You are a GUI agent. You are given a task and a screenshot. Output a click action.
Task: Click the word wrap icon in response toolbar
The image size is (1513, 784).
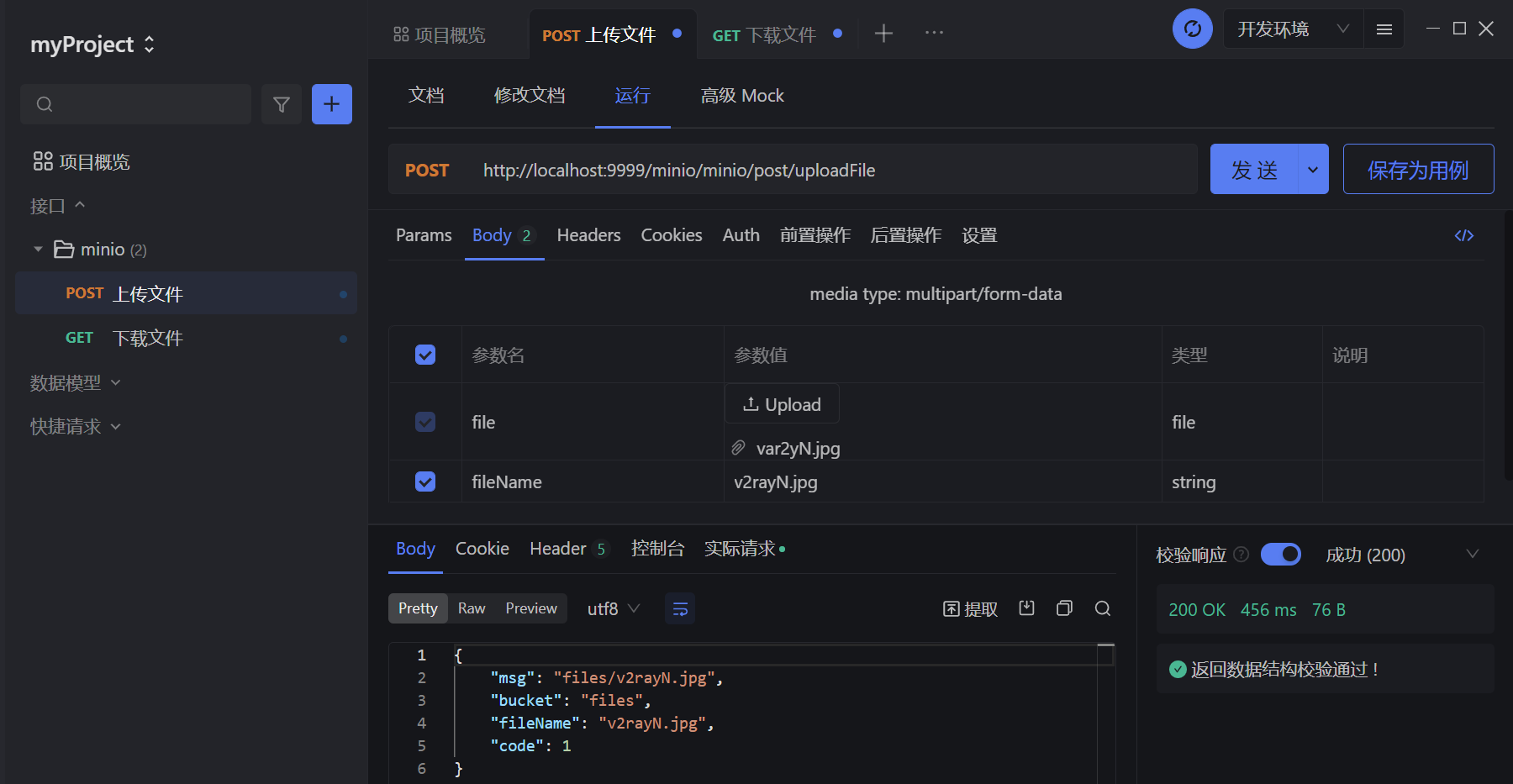680,608
